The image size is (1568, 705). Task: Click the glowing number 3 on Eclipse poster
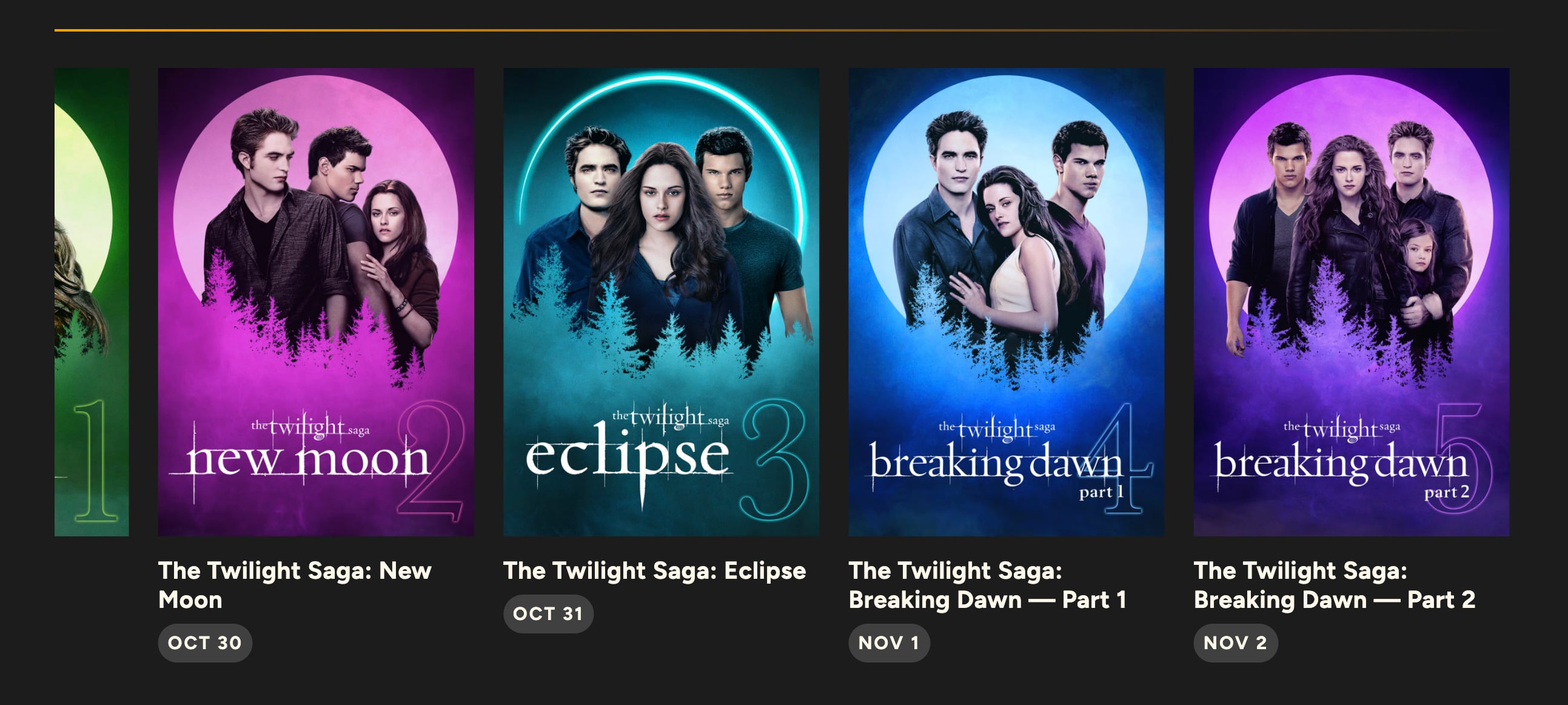[x=775, y=460]
